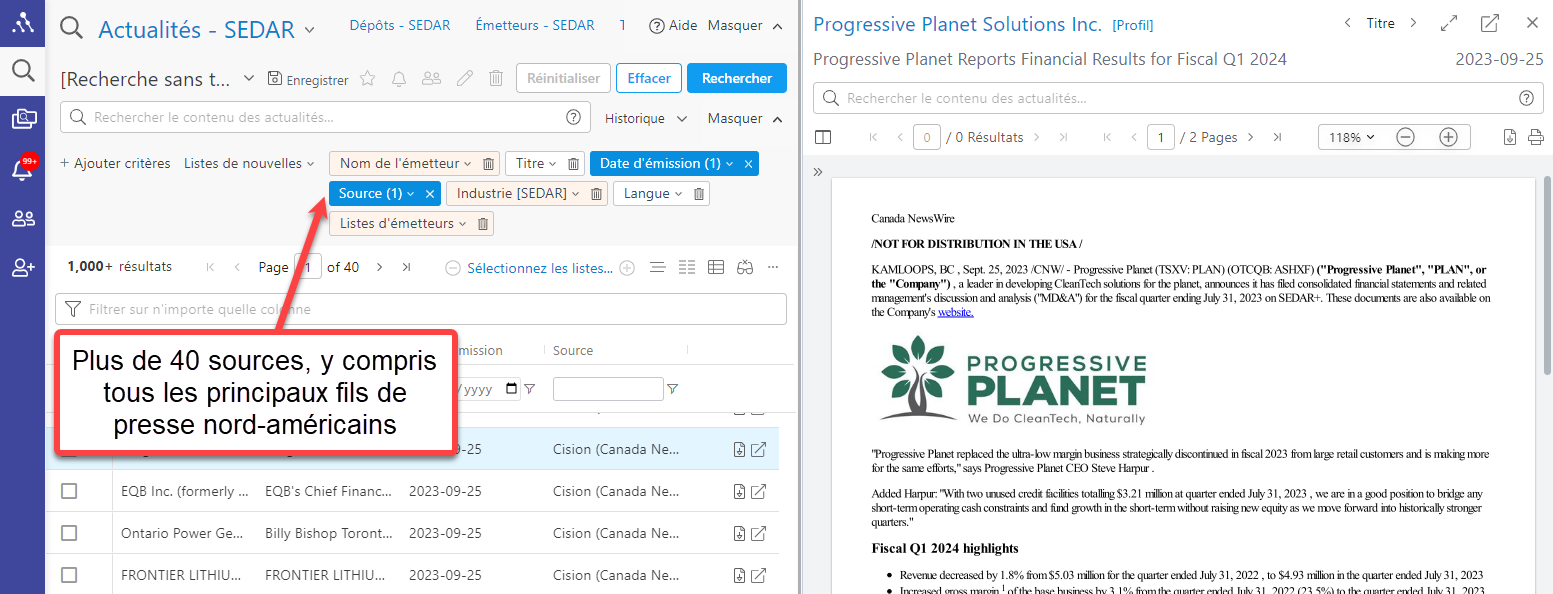Download the document from viewer toolbar
Screen dimensions: 1553x594
(1510, 137)
